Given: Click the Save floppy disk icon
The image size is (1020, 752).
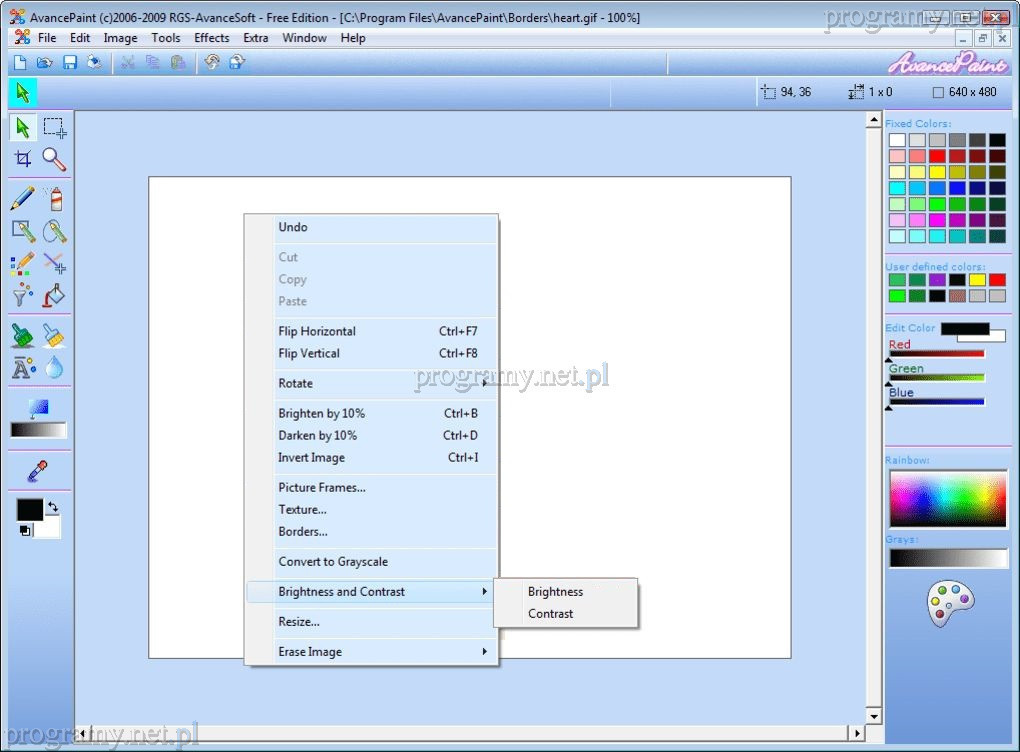Looking at the screenshot, I should click(70, 63).
